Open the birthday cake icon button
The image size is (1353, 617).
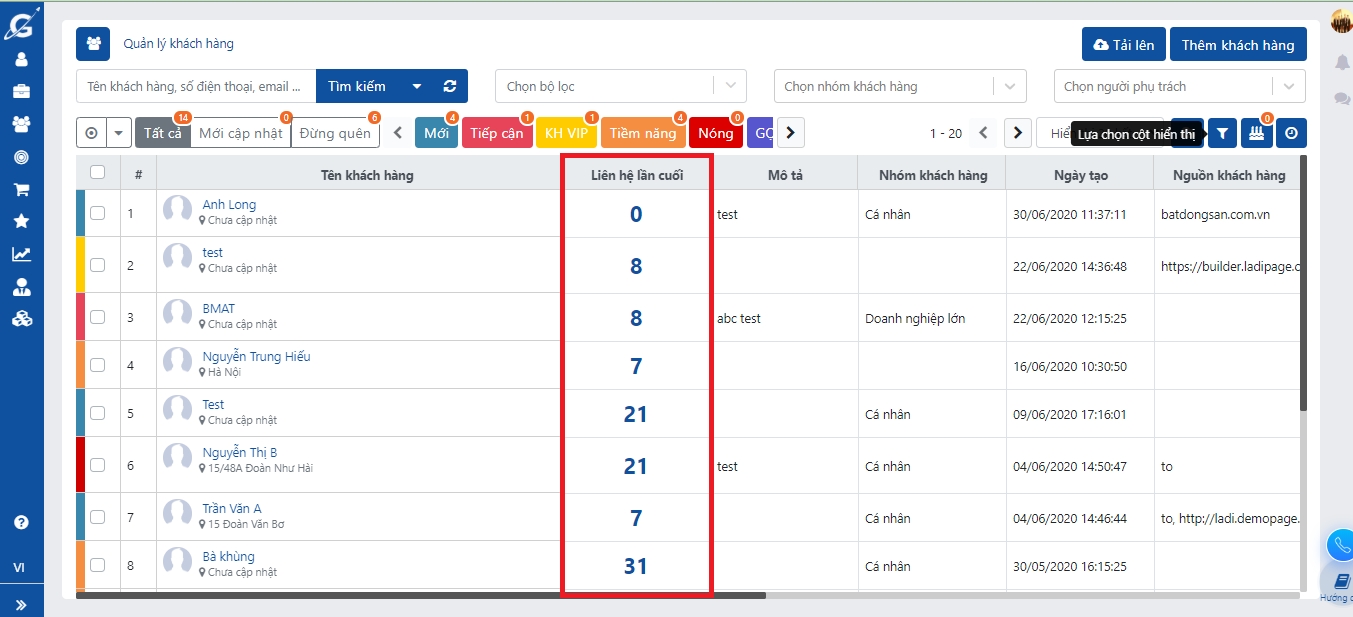(1256, 133)
